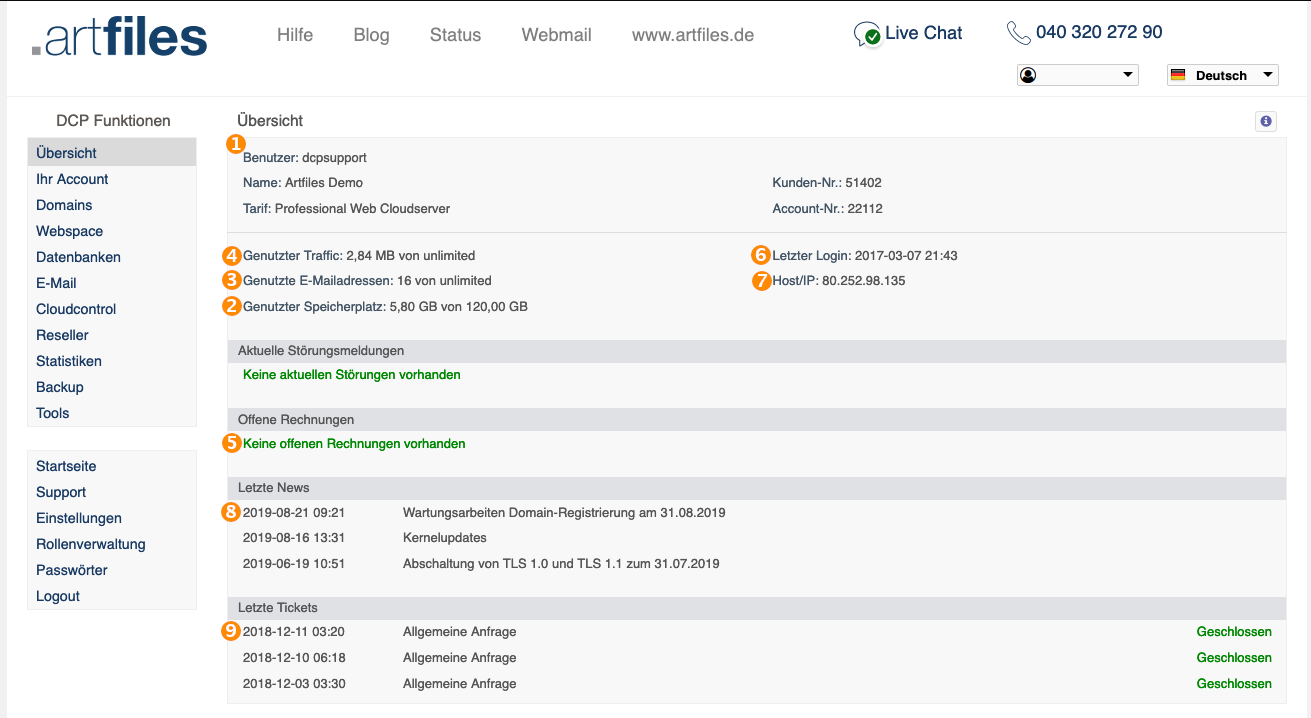
Task: Click the Kernelupdates news item
Action: pyautogui.click(x=445, y=538)
